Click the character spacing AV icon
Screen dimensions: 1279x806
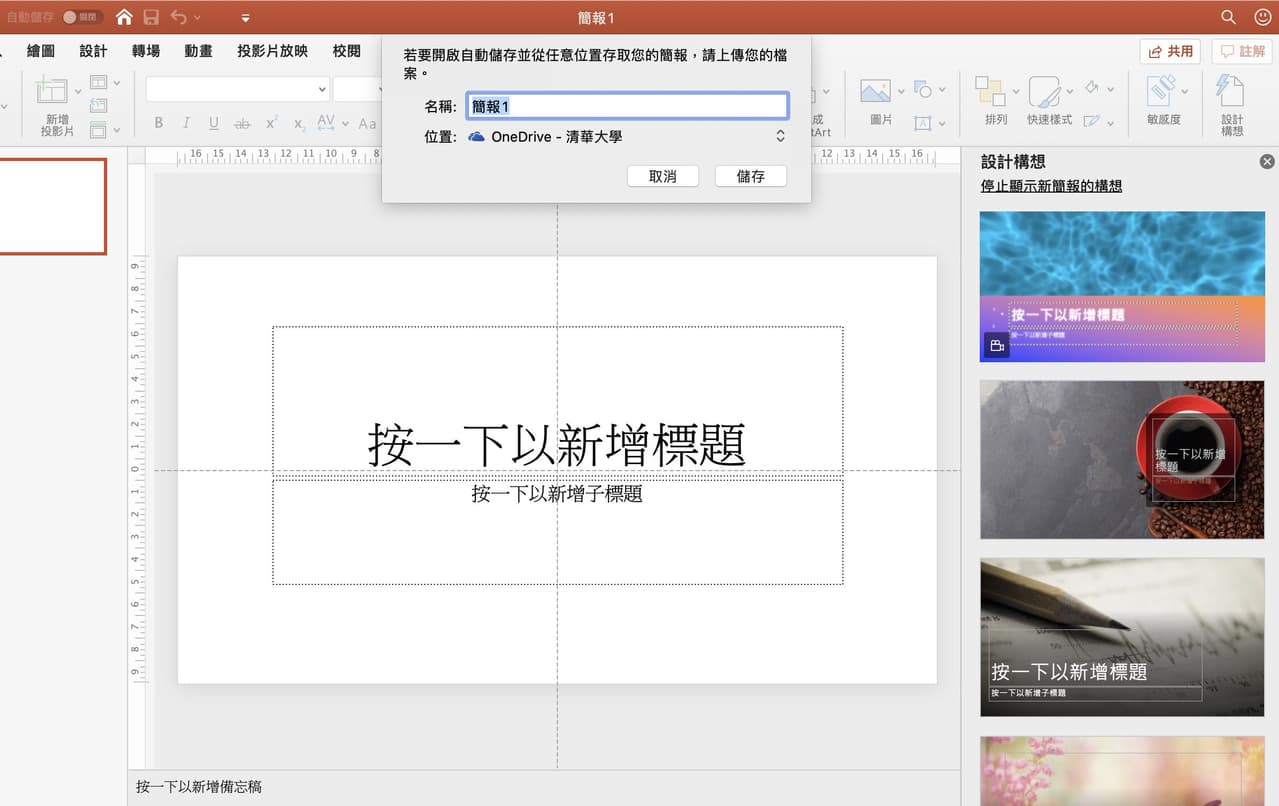(x=326, y=122)
